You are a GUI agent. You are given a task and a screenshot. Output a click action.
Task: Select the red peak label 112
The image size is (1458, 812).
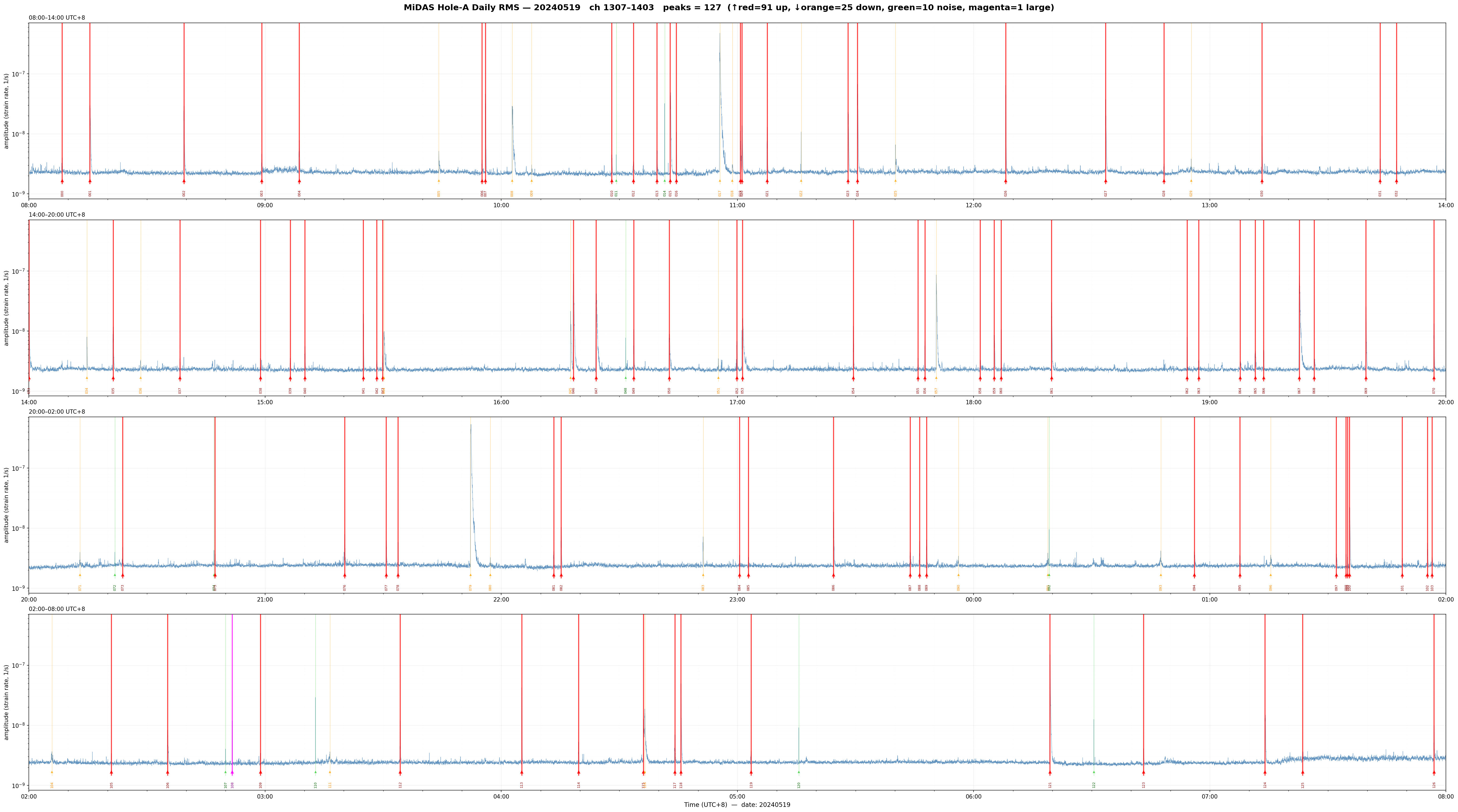pos(400,785)
